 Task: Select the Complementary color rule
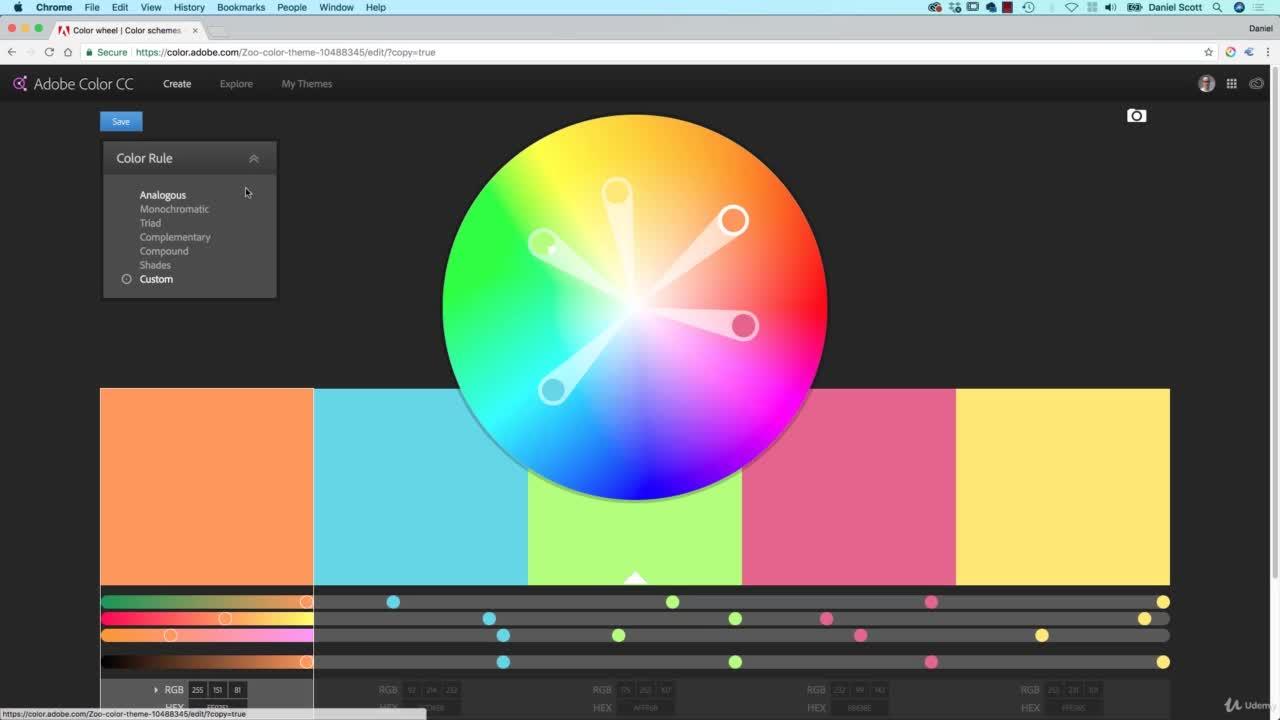(175, 237)
